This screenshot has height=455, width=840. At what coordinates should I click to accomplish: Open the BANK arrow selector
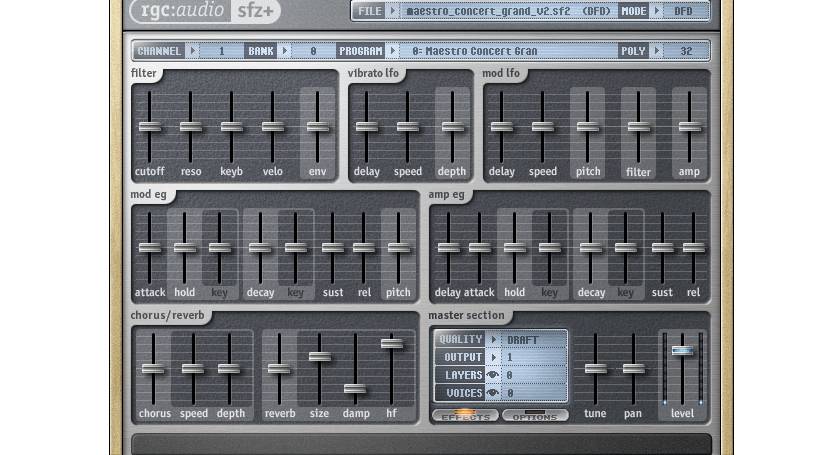pos(284,50)
